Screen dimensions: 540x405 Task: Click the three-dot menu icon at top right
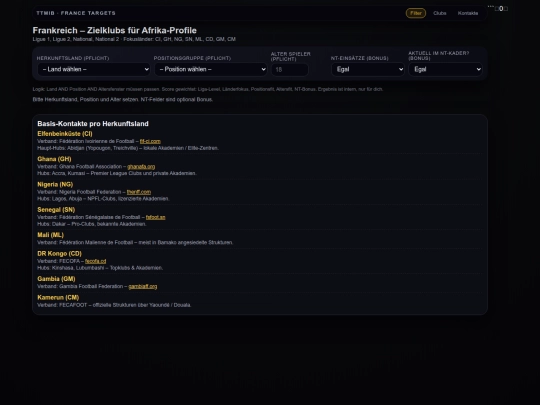coord(491,7)
